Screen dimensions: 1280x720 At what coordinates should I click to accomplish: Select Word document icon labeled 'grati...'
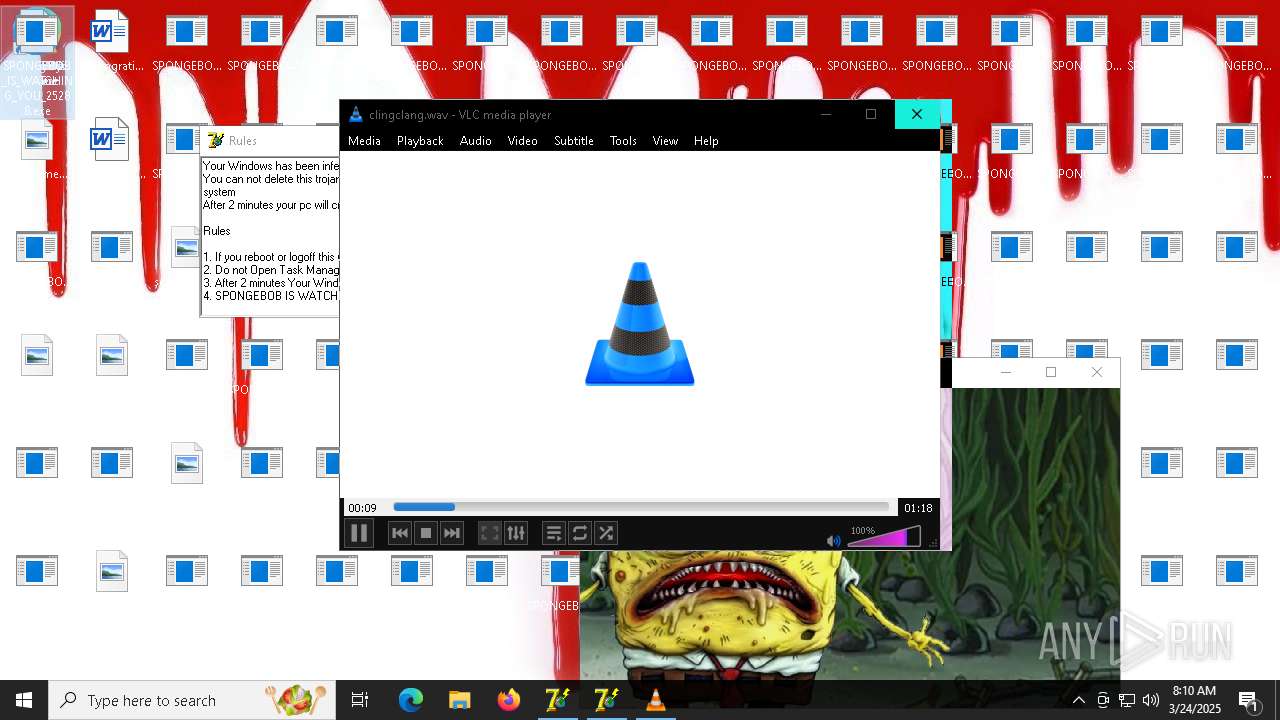(111, 42)
